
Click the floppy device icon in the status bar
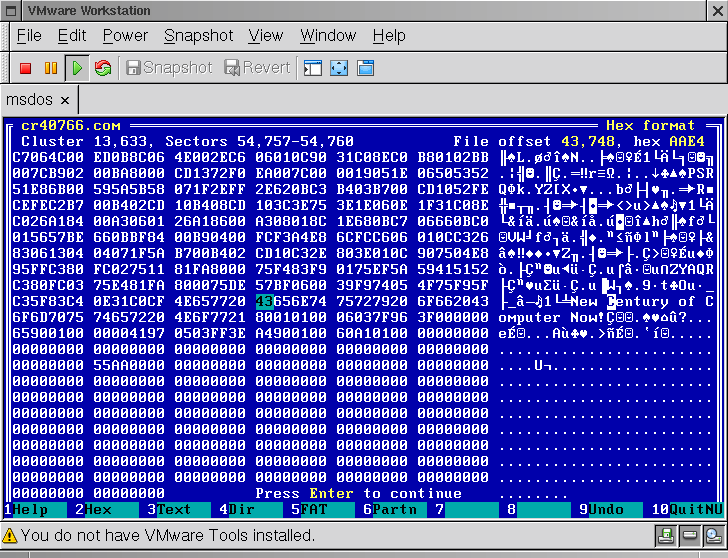pyautogui.click(x=665, y=536)
